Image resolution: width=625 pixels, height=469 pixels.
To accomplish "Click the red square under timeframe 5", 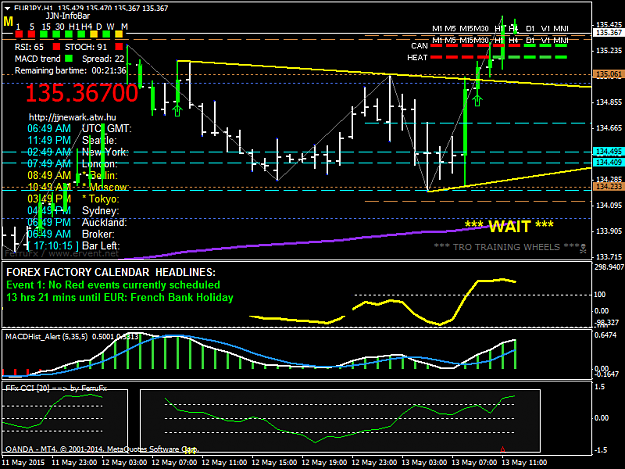I will pos(31,35).
